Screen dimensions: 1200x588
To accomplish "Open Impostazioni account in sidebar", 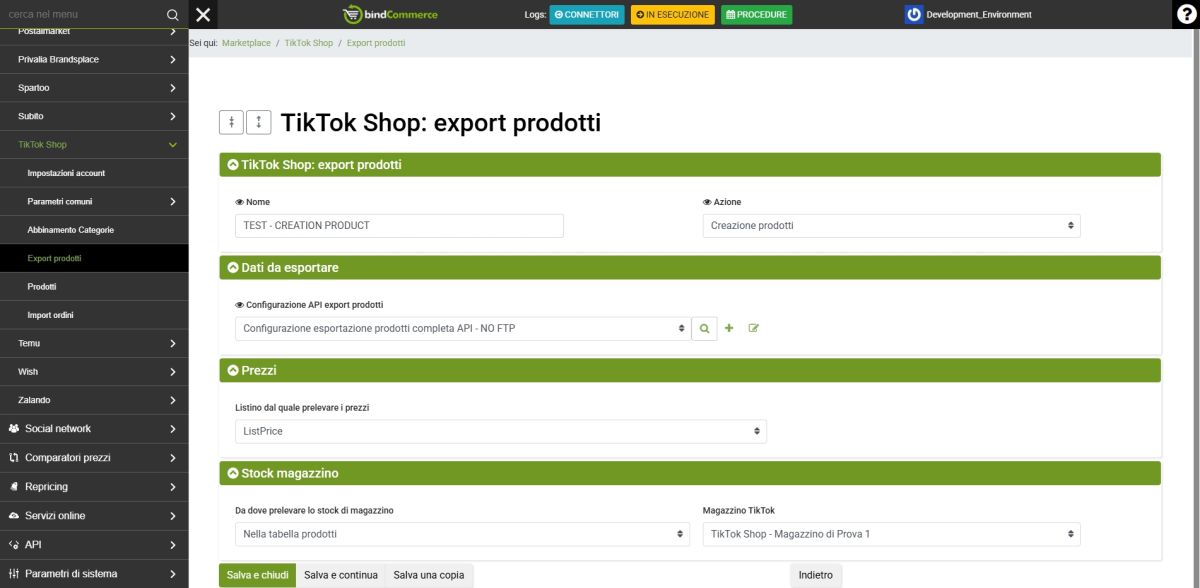I will point(94,173).
